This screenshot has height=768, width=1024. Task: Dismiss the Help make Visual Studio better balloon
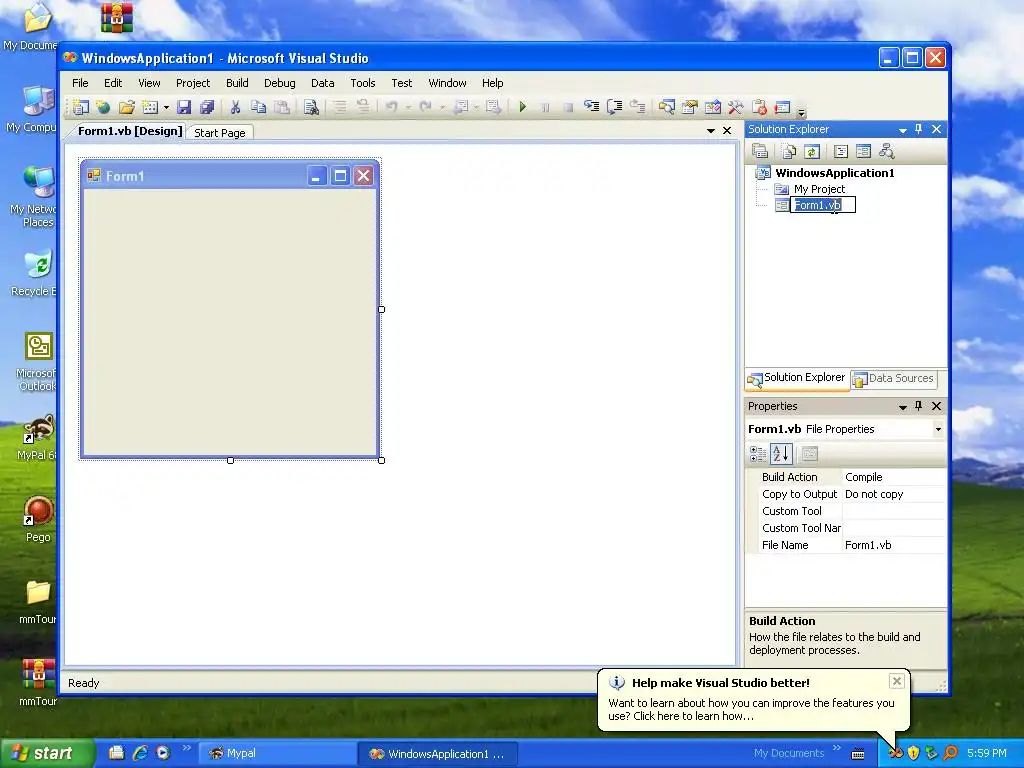[897, 681]
